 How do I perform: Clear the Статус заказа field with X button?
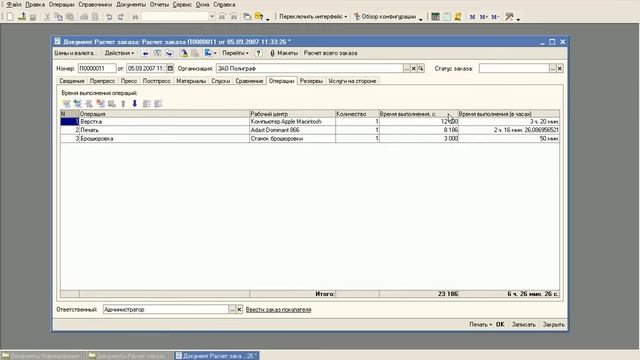[x=560, y=69]
